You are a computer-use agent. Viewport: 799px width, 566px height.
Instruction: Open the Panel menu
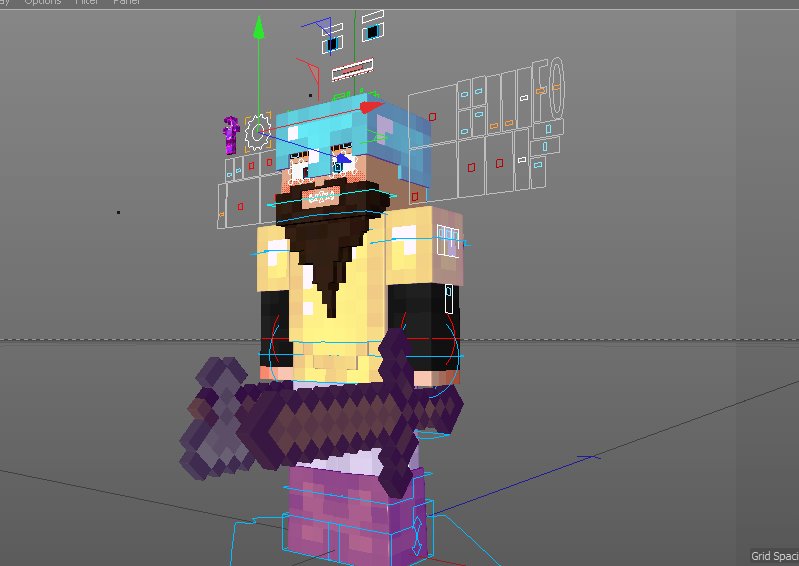(126, 3)
